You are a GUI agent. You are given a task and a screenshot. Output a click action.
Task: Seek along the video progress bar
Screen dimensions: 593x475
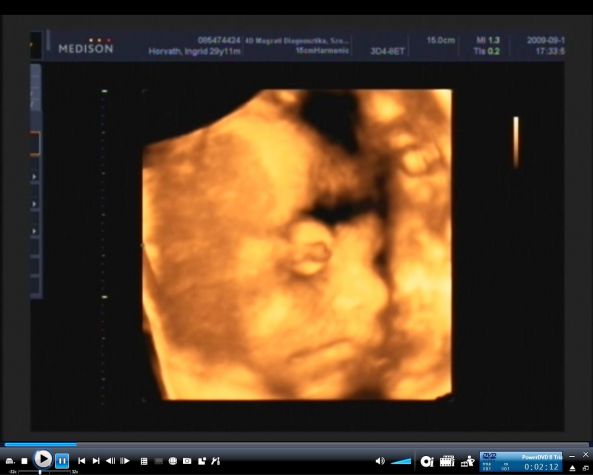tap(296, 444)
